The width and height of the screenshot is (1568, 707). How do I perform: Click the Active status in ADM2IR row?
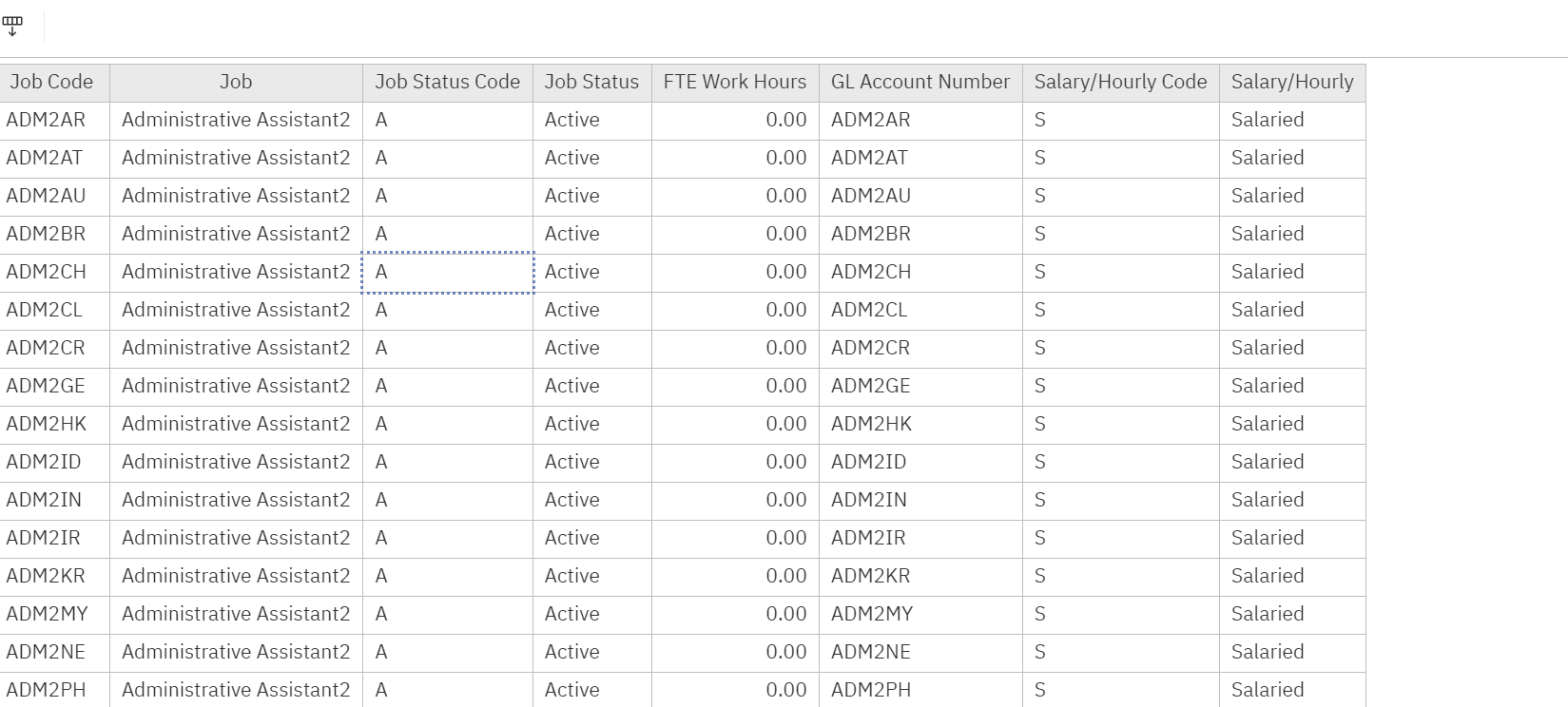click(x=592, y=539)
